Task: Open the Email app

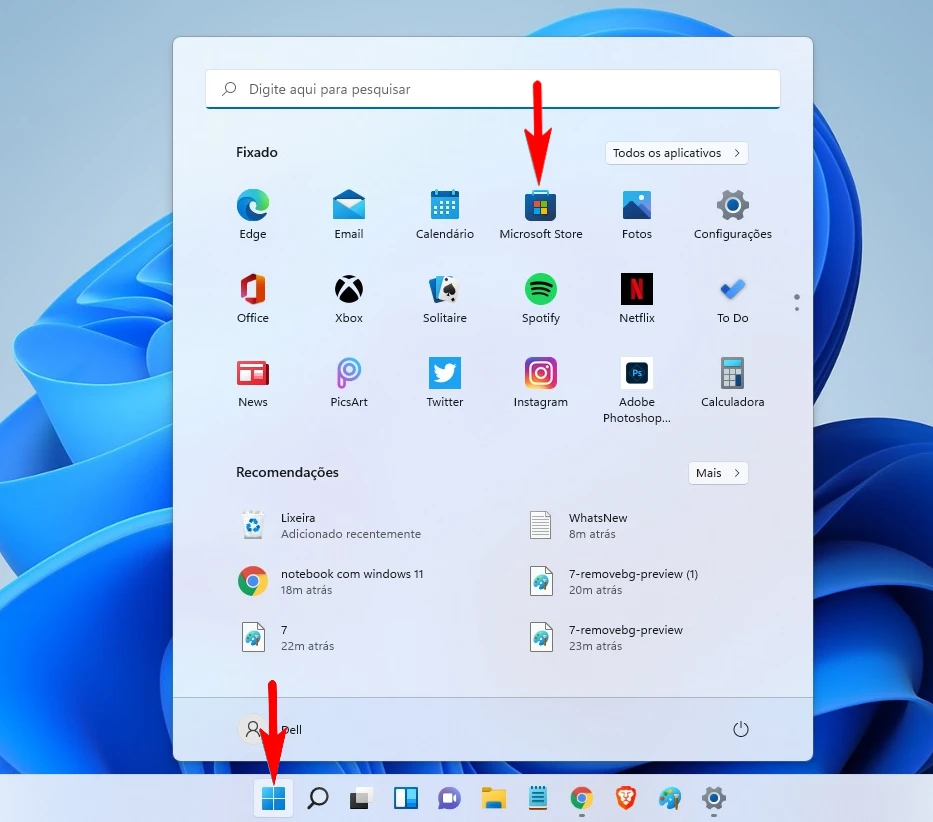Action: 349,214
